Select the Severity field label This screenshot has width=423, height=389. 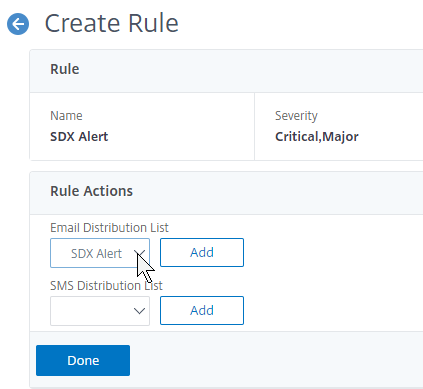pyautogui.click(x=296, y=116)
